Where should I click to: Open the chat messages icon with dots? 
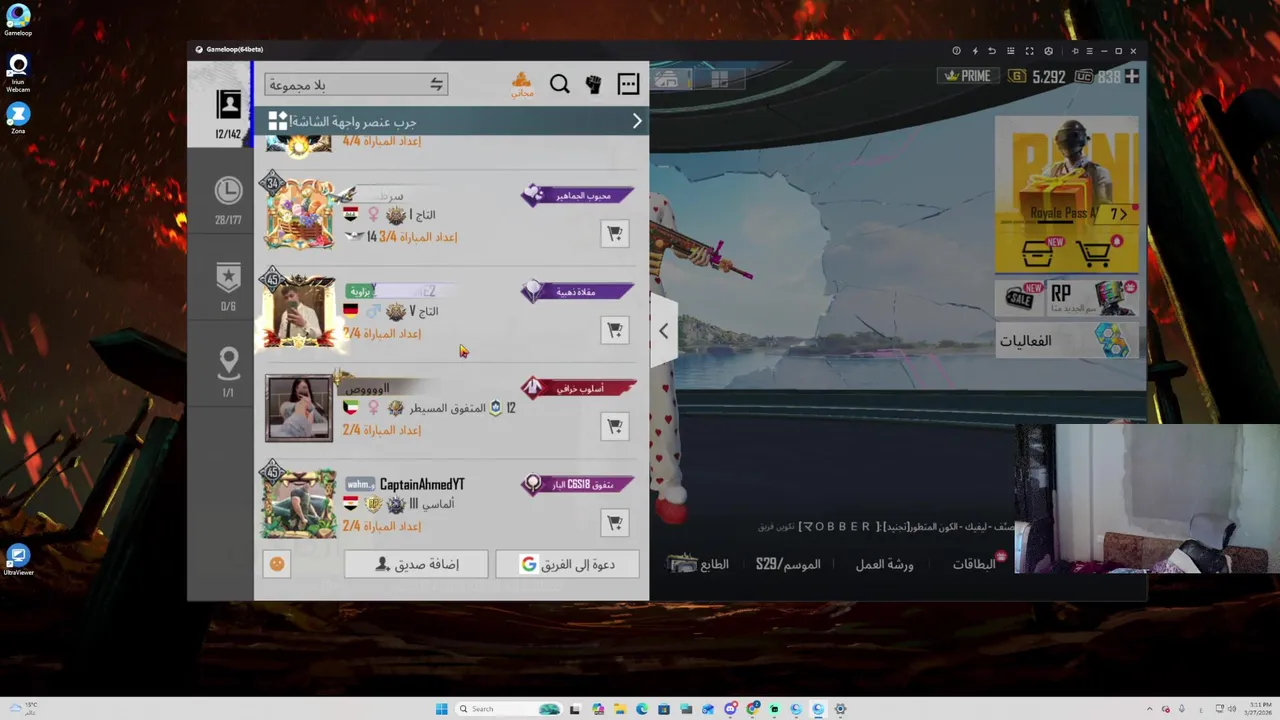pos(628,85)
